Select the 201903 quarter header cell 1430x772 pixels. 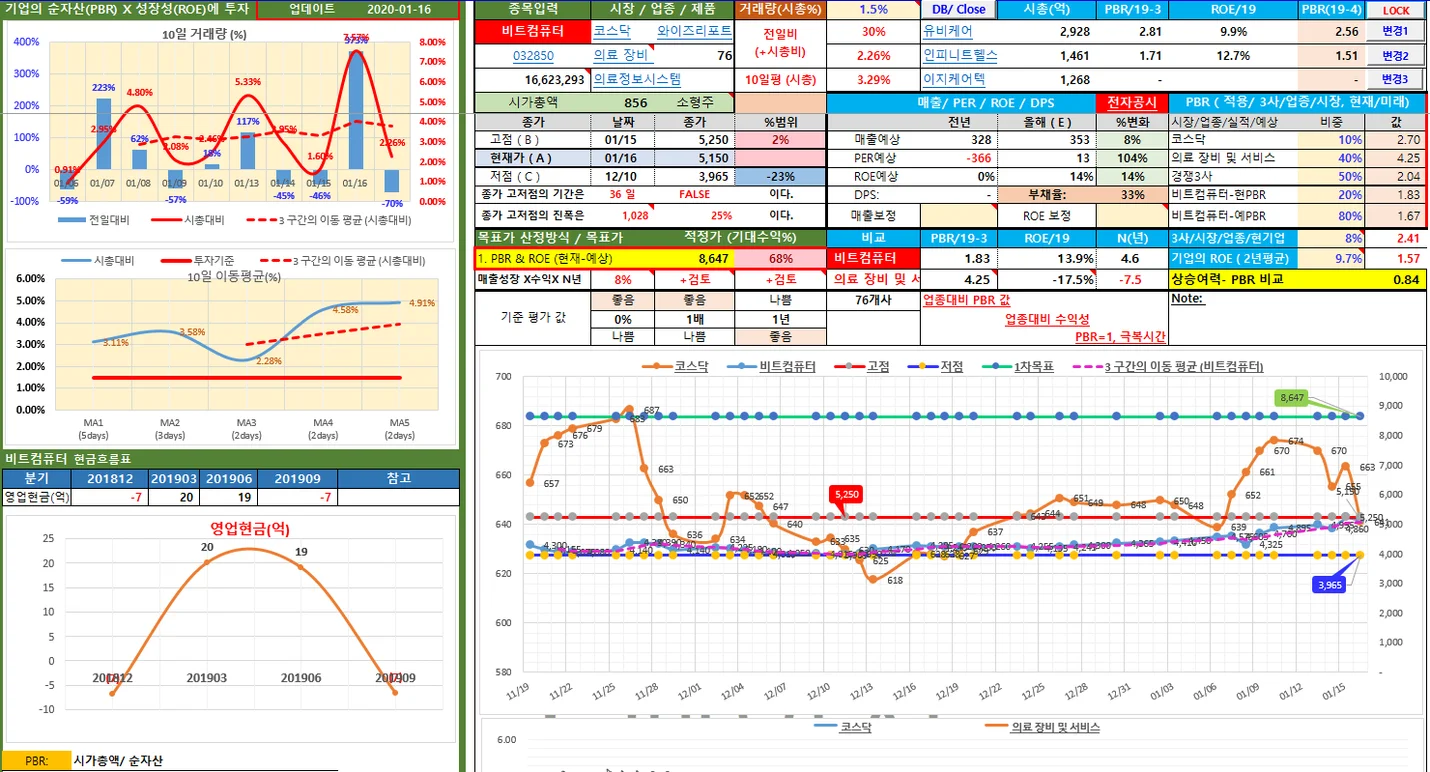tap(174, 478)
